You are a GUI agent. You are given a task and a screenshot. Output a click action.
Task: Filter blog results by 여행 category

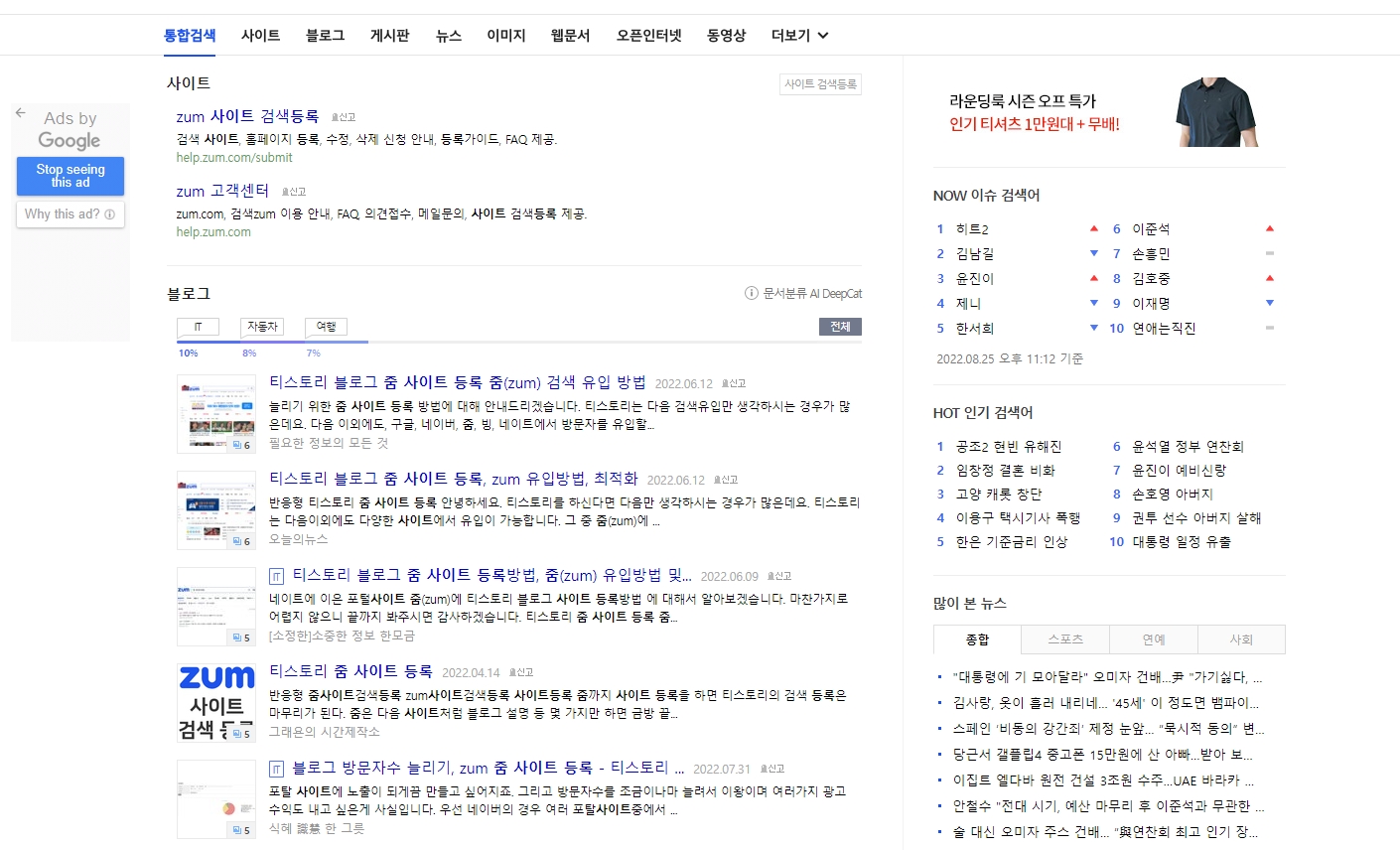point(326,327)
